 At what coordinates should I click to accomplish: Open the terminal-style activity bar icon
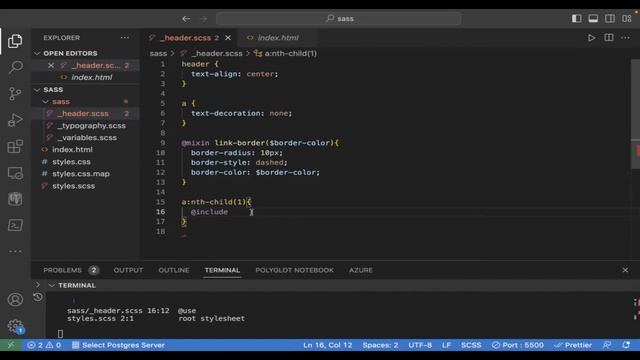coord(15,225)
